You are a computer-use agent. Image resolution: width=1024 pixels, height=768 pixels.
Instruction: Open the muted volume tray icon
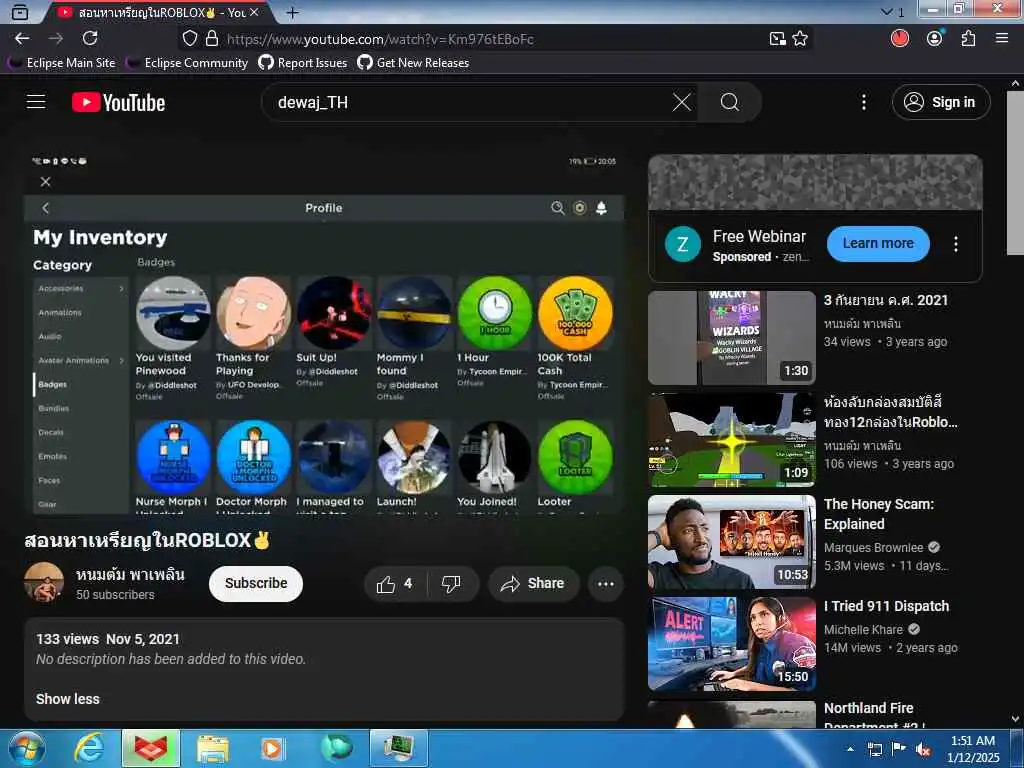click(x=923, y=749)
